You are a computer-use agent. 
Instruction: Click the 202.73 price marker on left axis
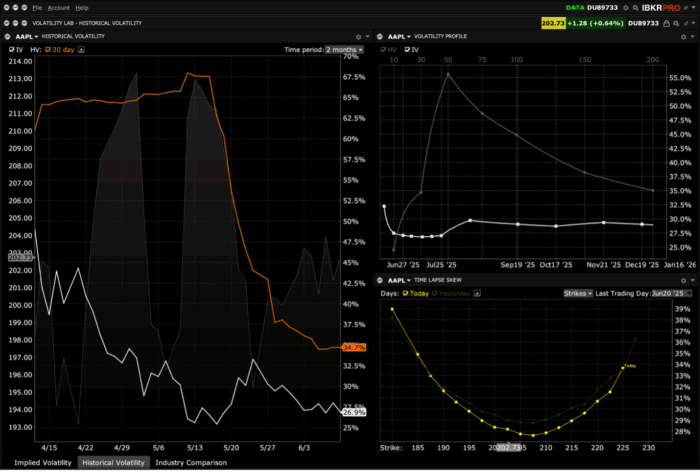click(20, 258)
